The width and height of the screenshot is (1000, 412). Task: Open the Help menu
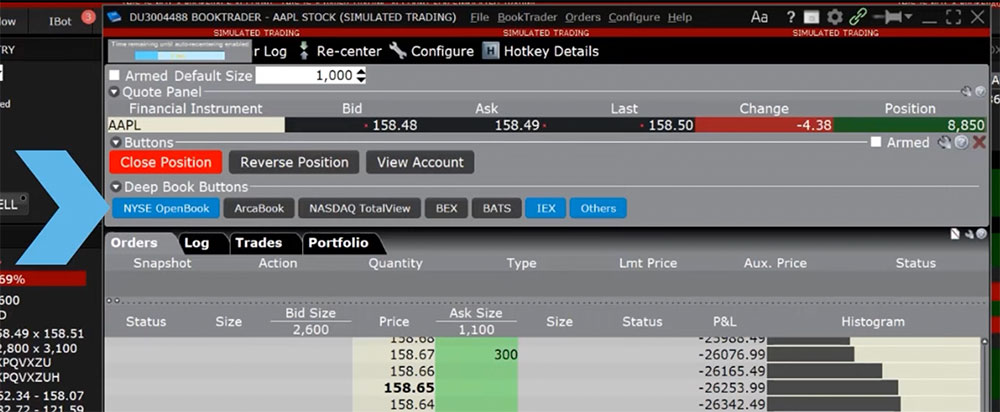(x=680, y=17)
